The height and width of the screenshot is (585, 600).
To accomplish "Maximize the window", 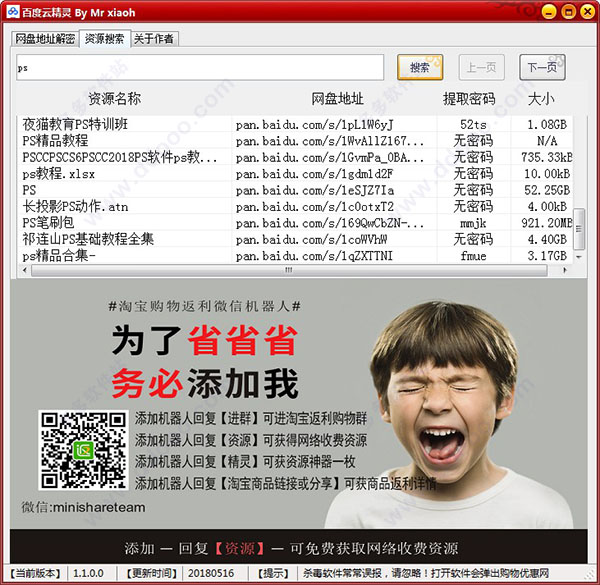I will click(x=568, y=12).
